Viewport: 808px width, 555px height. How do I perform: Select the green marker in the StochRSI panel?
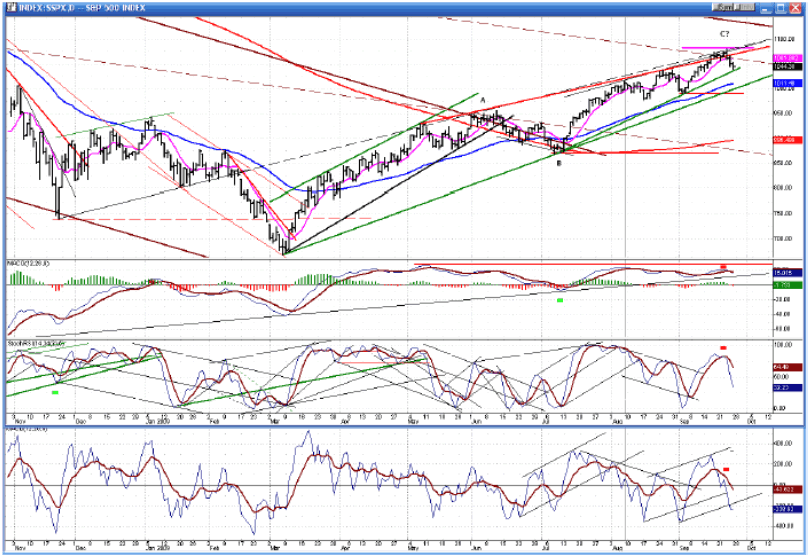55,393
